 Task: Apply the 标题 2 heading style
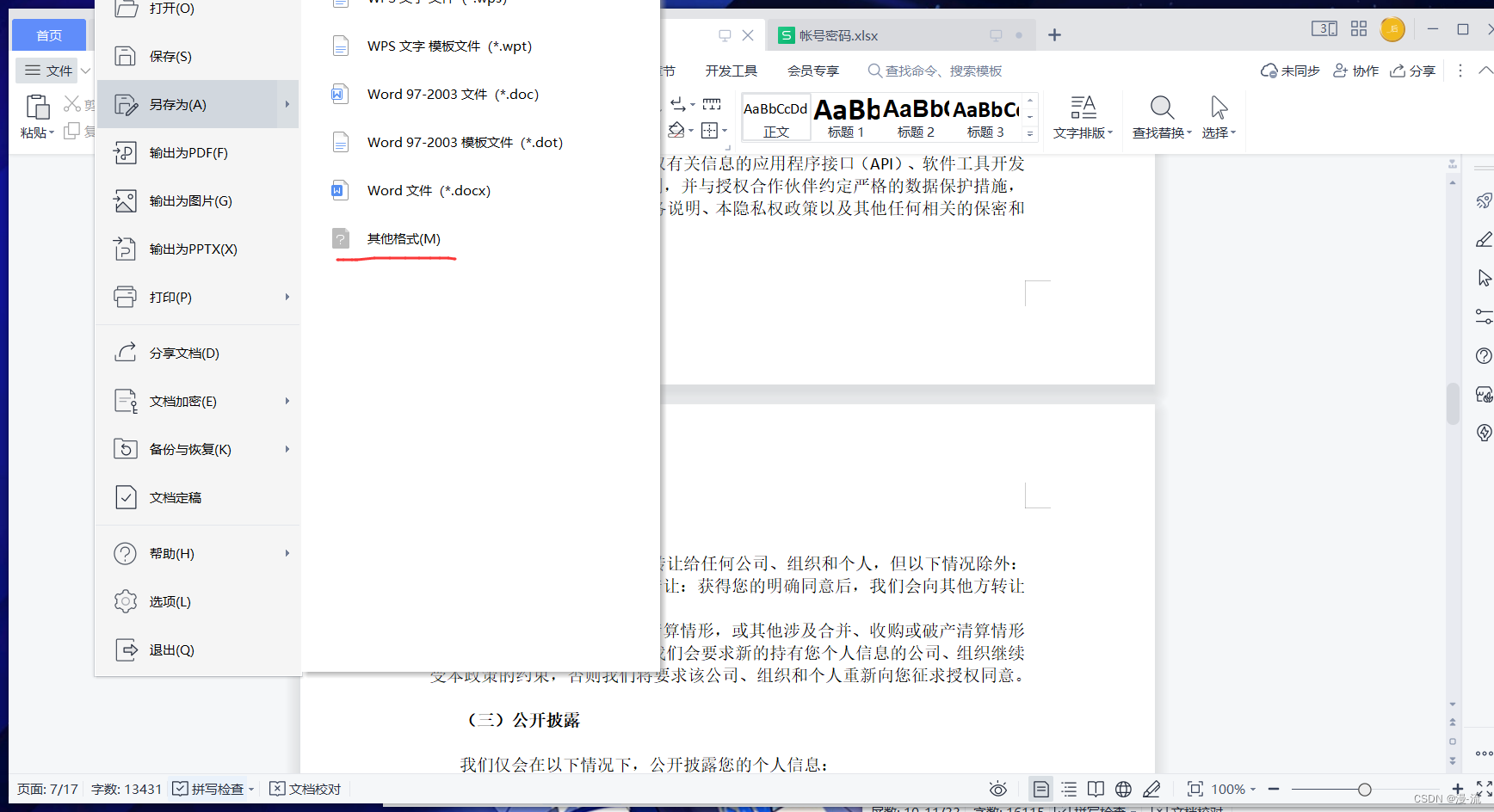coord(916,117)
